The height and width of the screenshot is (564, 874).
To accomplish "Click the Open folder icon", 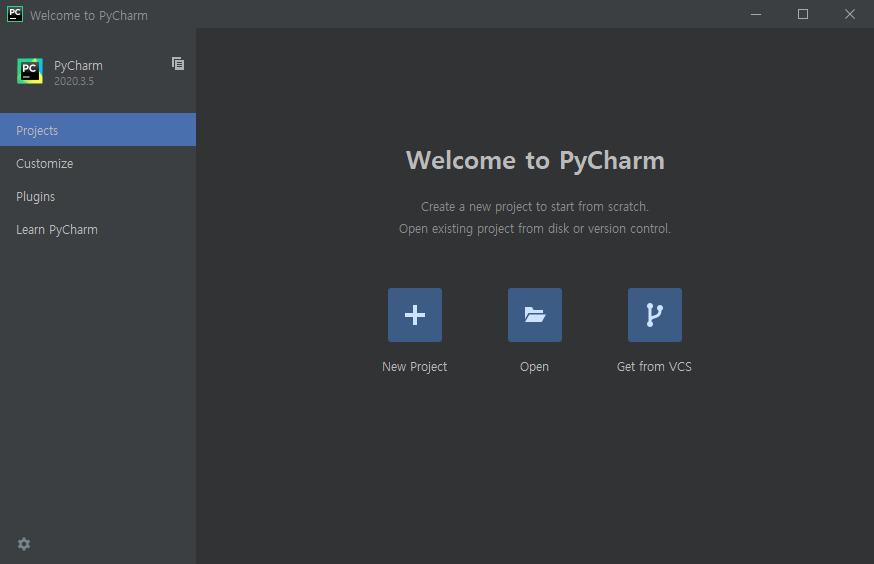I will 535,315.
